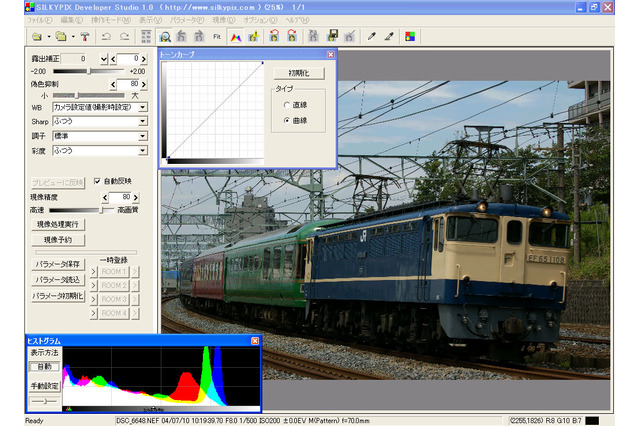Open the WB white balance dropdown

(x=143, y=106)
